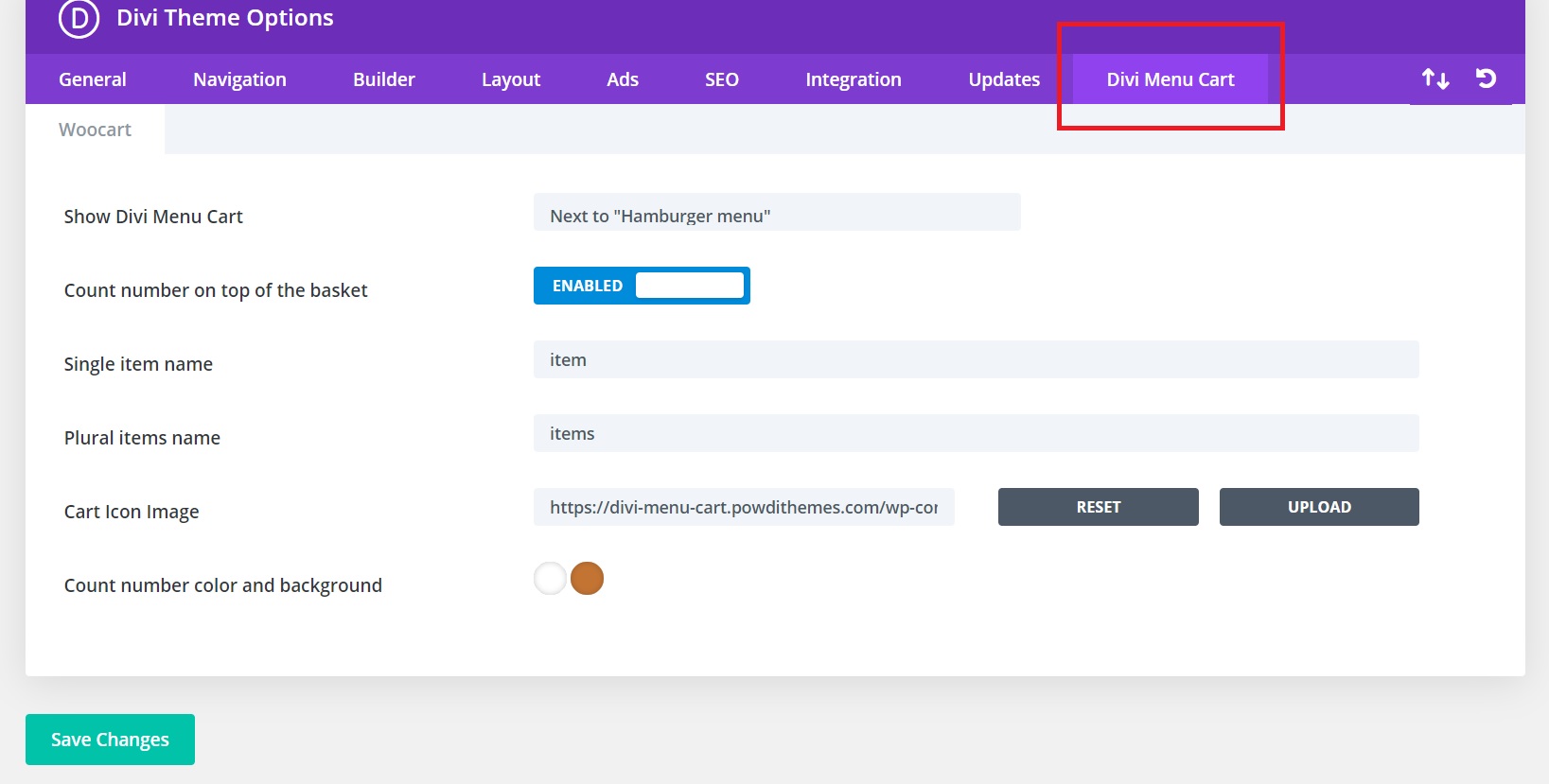Click the Cart Icon Image URL field
The image size is (1549, 784).
(744, 507)
